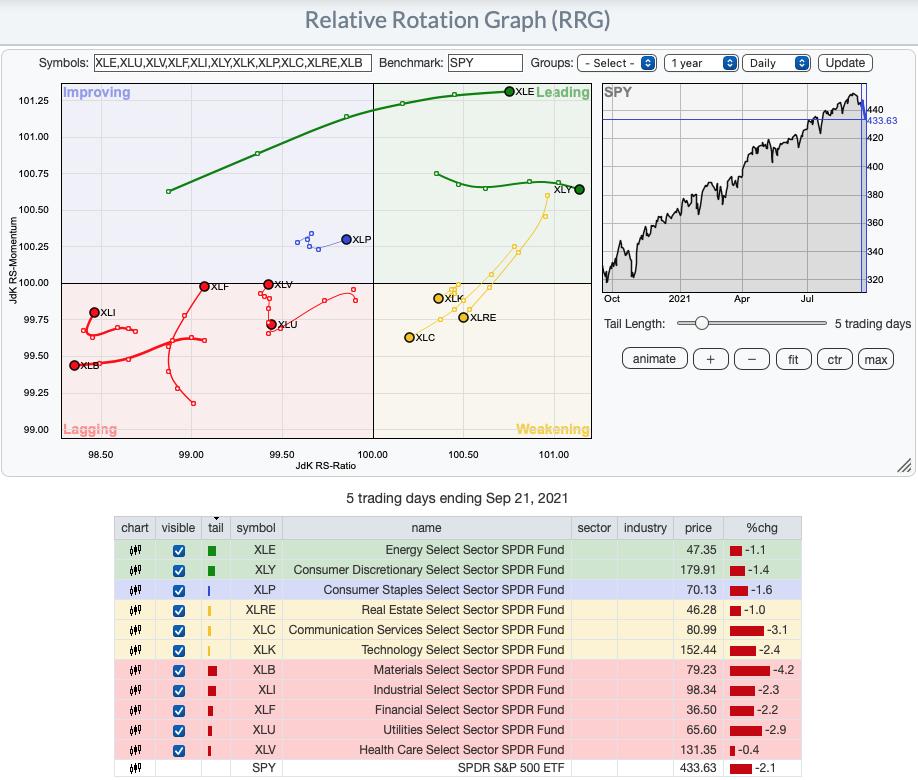Click the SPY price chart thumbnail
This screenshot has height=780, width=918.
point(734,187)
